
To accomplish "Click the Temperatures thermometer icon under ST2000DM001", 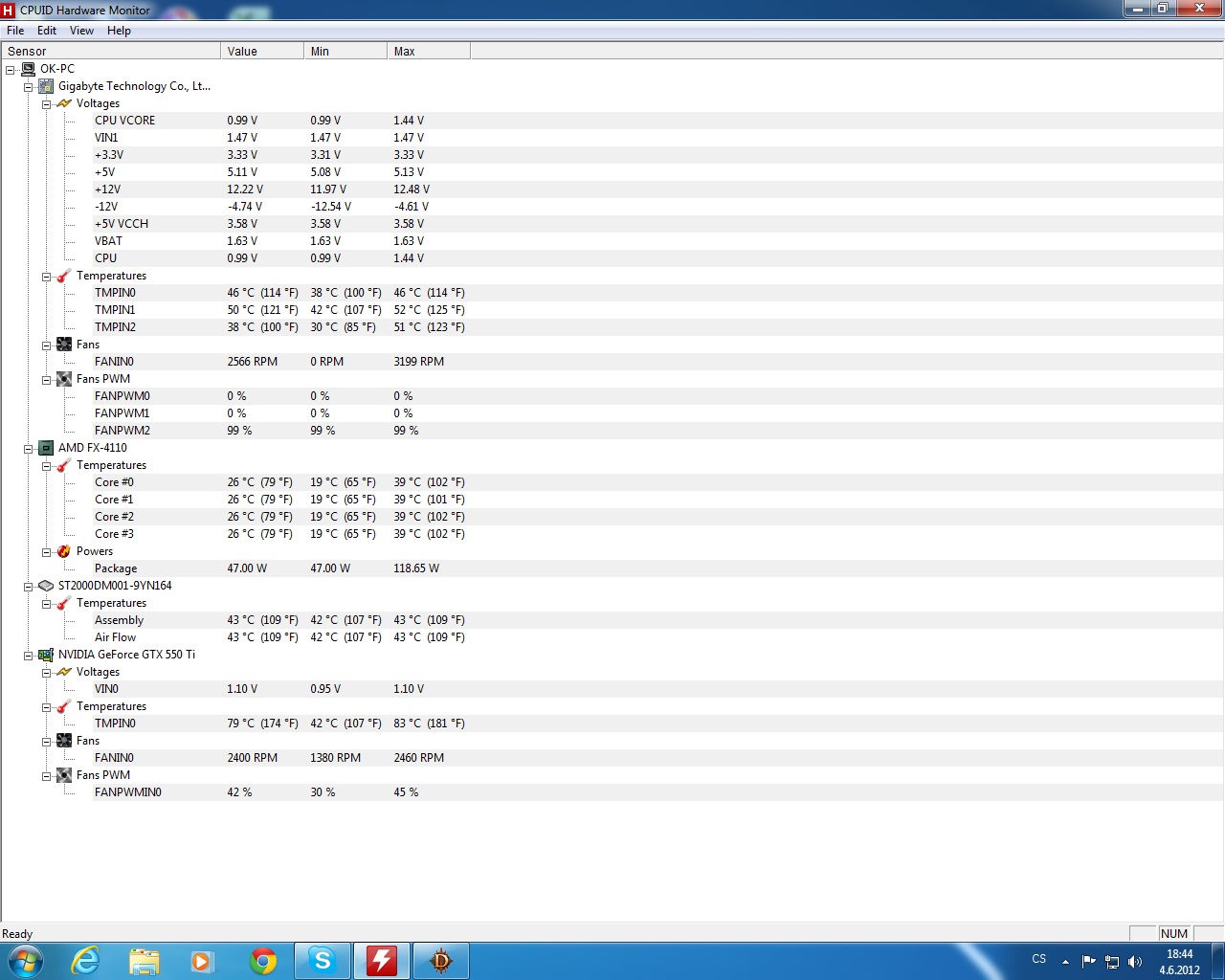I will click(x=64, y=603).
